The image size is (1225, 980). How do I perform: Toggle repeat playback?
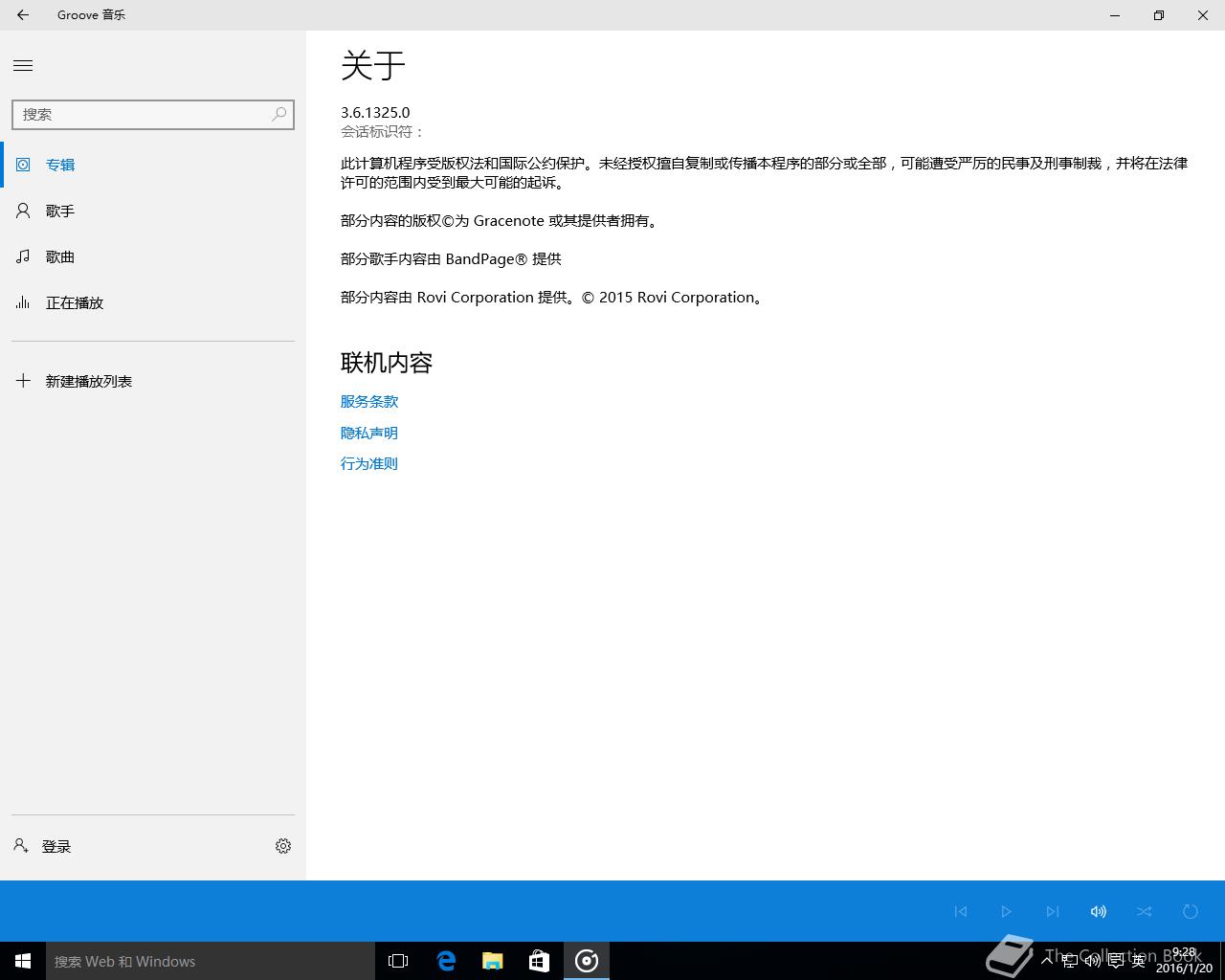pyautogui.click(x=1190, y=911)
